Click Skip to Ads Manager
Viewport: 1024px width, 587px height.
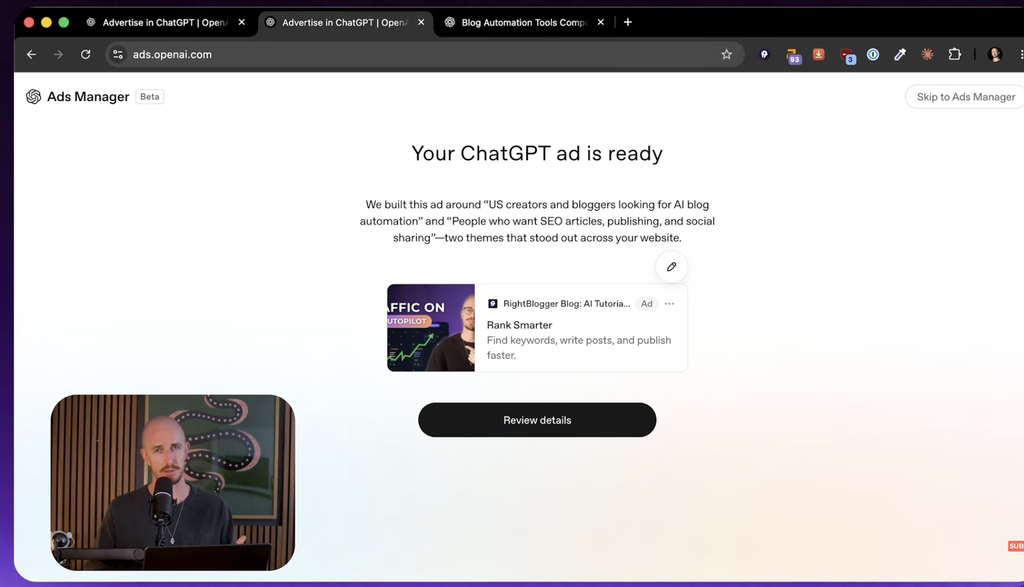(x=965, y=97)
